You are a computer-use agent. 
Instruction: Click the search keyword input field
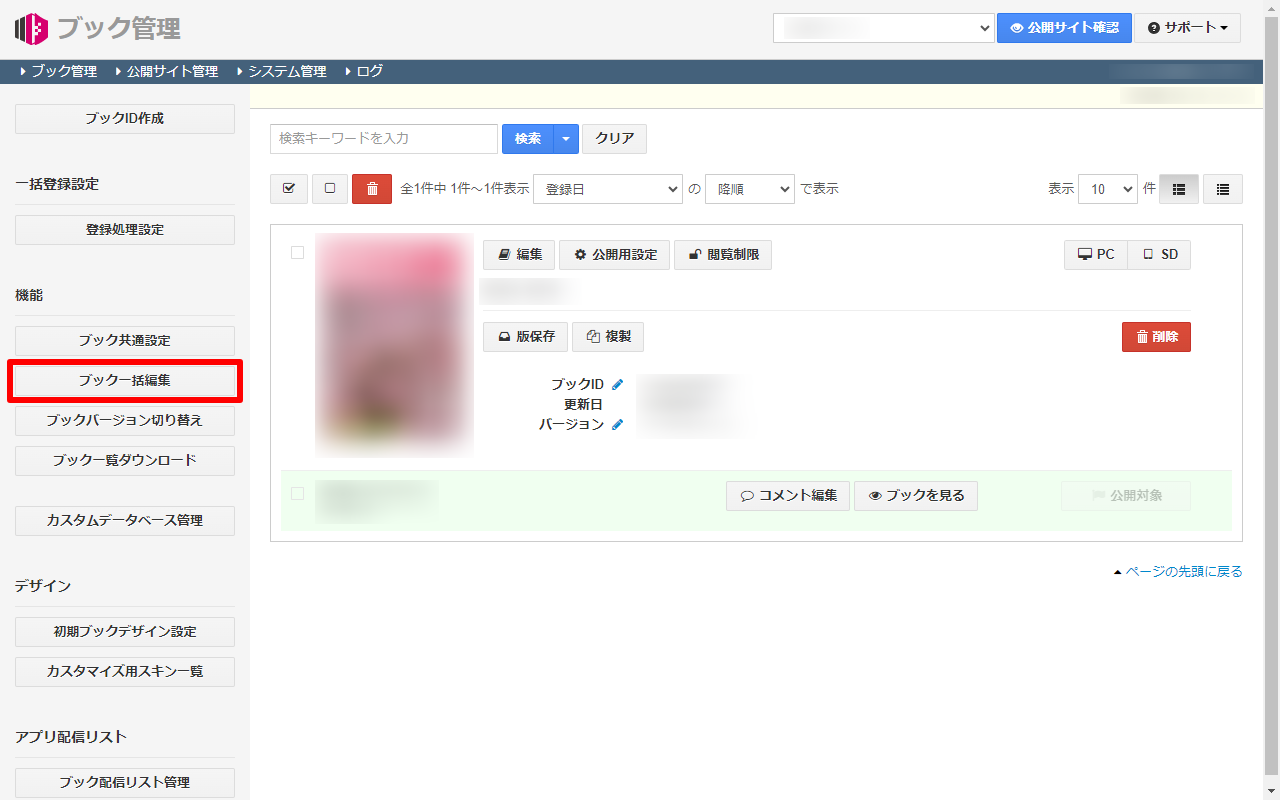coord(383,139)
